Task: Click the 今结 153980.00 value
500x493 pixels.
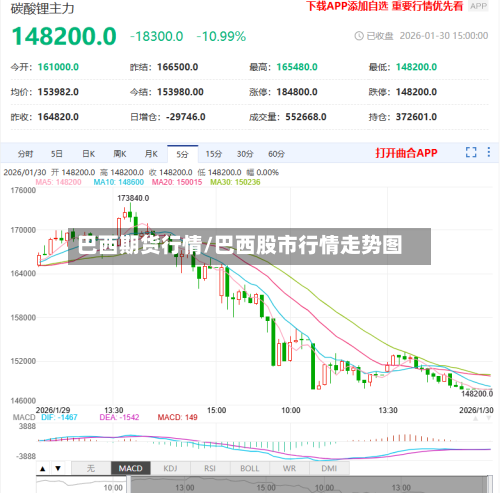Action: click(x=180, y=92)
